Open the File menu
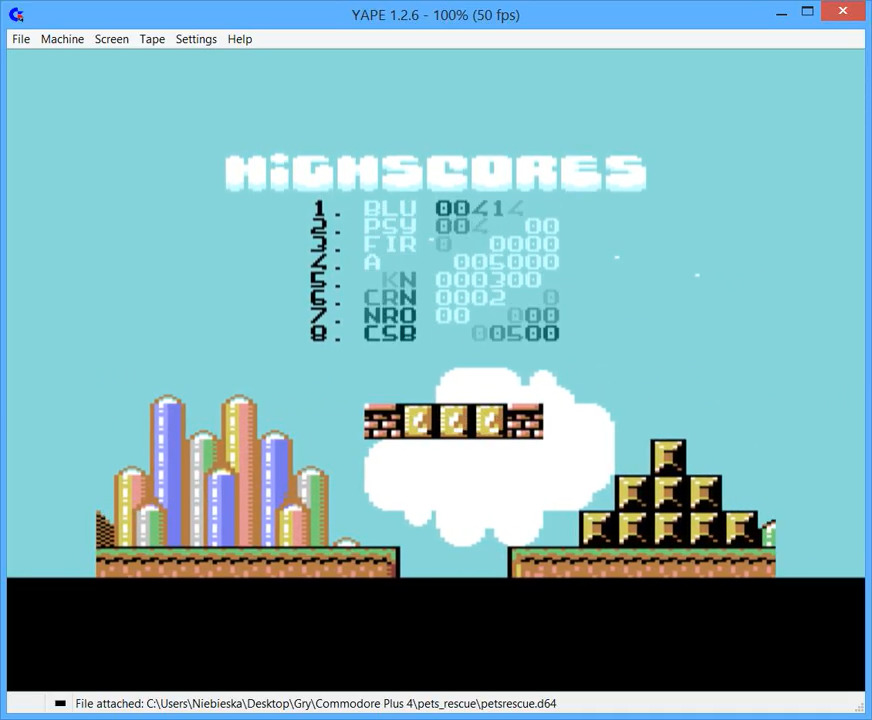The width and height of the screenshot is (872, 720). pyautogui.click(x=21, y=39)
